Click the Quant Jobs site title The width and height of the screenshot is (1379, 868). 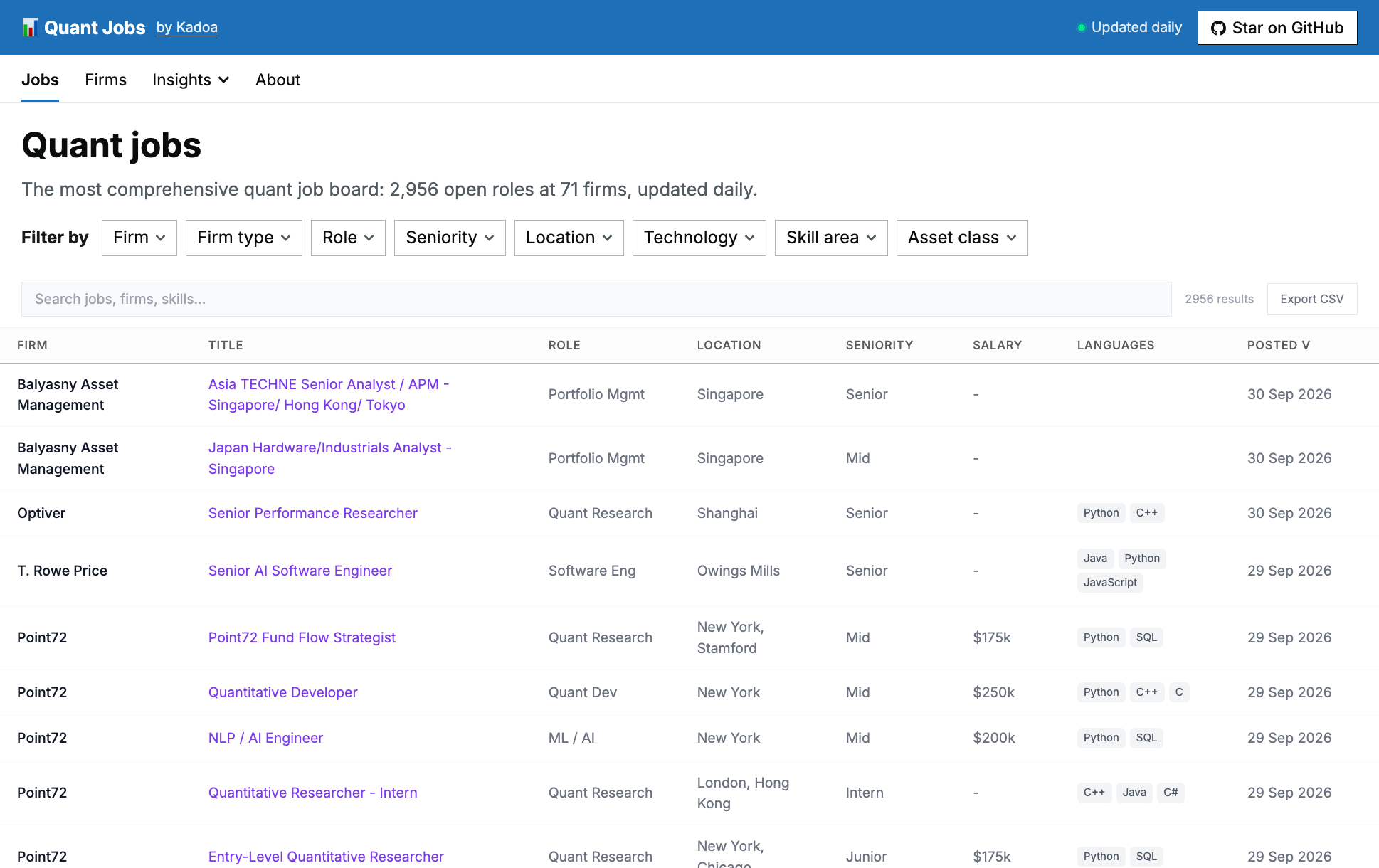coord(95,28)
